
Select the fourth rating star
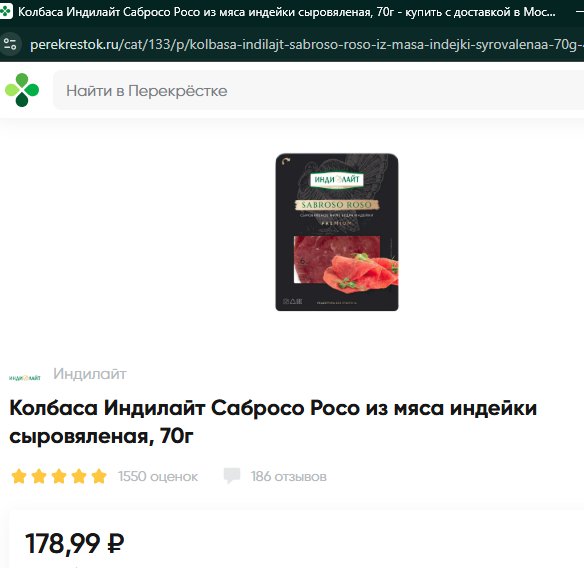tap(79, 476)
